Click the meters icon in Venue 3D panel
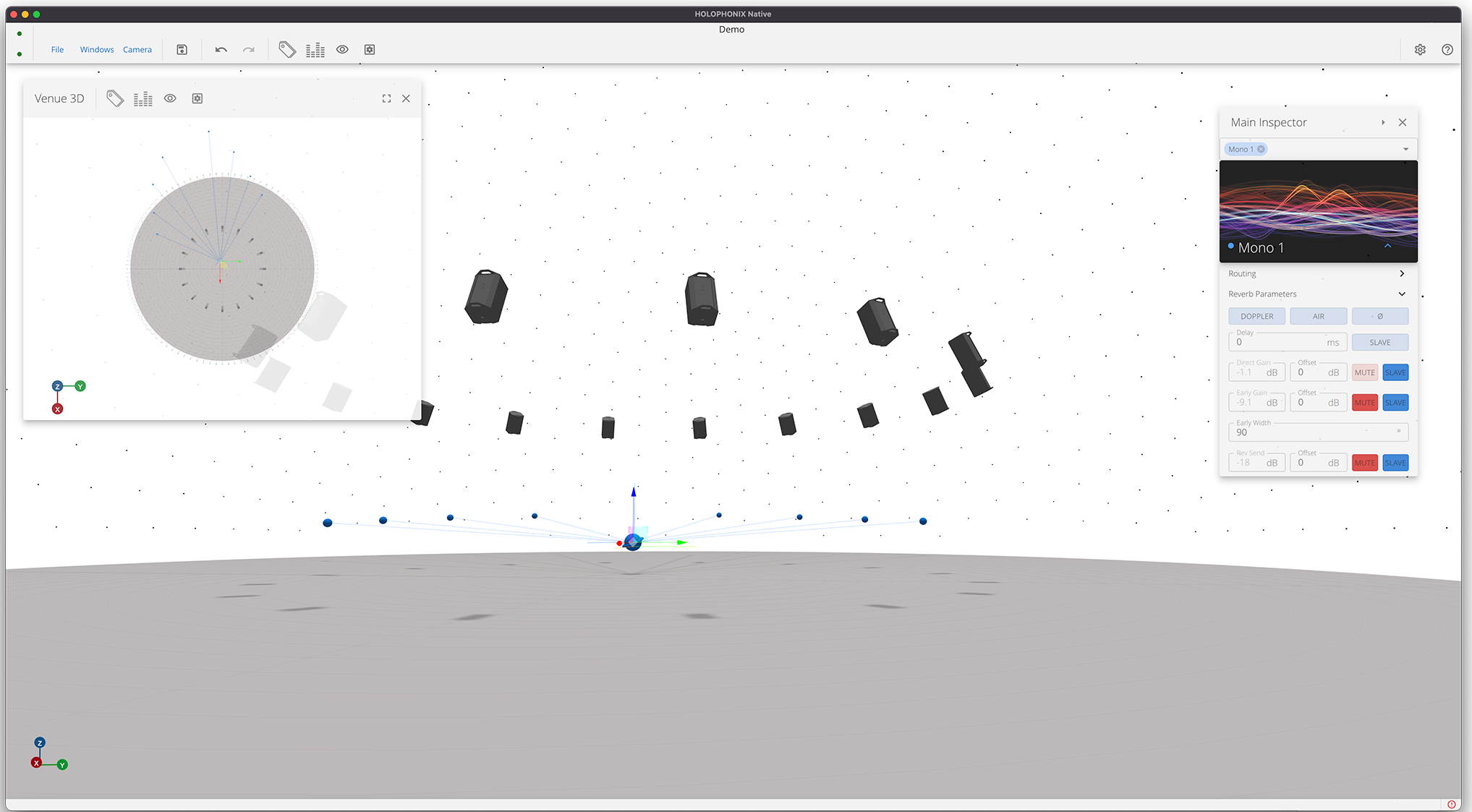 click(143, 98)
